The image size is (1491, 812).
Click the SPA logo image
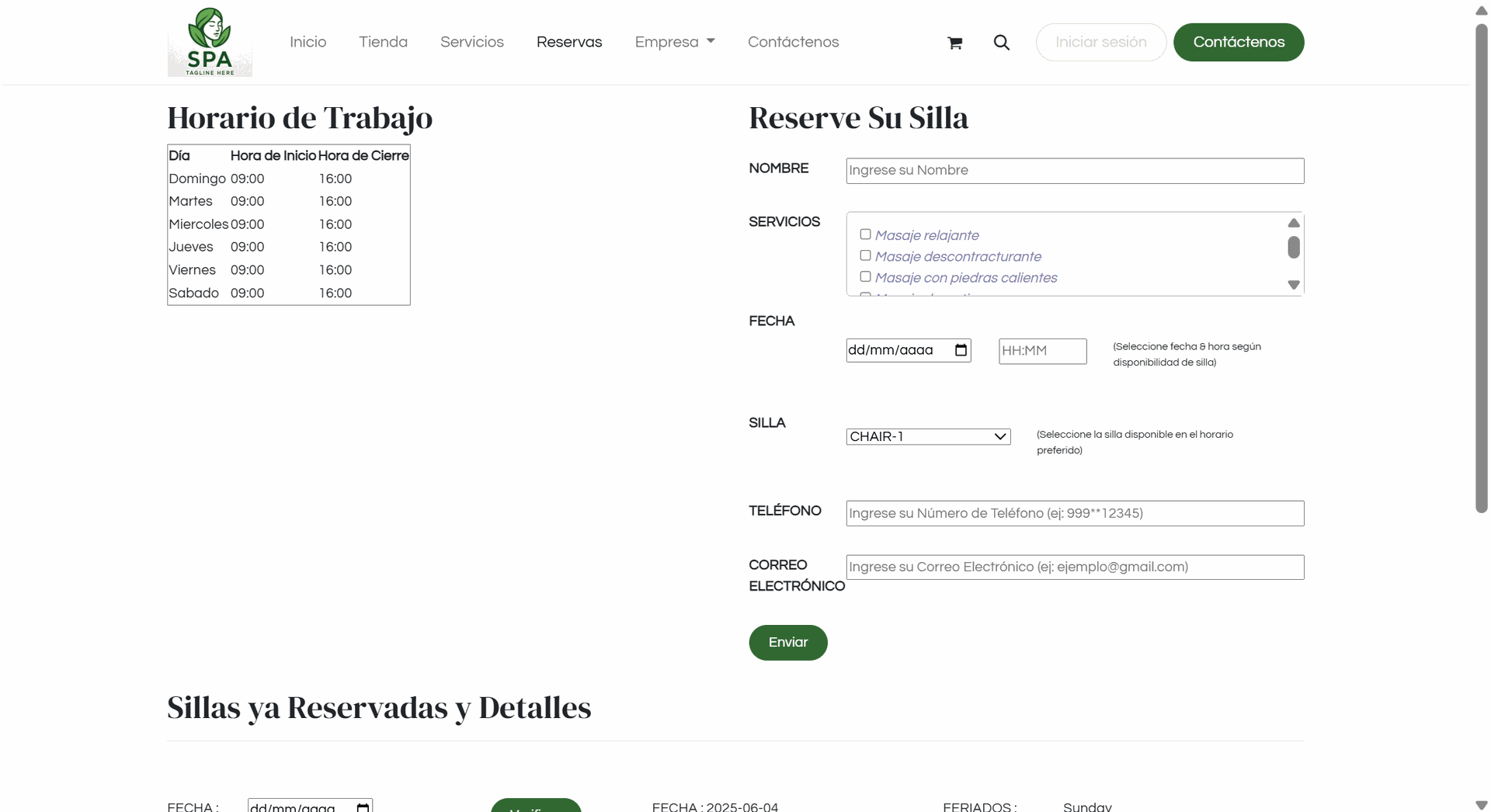(210, 42)
